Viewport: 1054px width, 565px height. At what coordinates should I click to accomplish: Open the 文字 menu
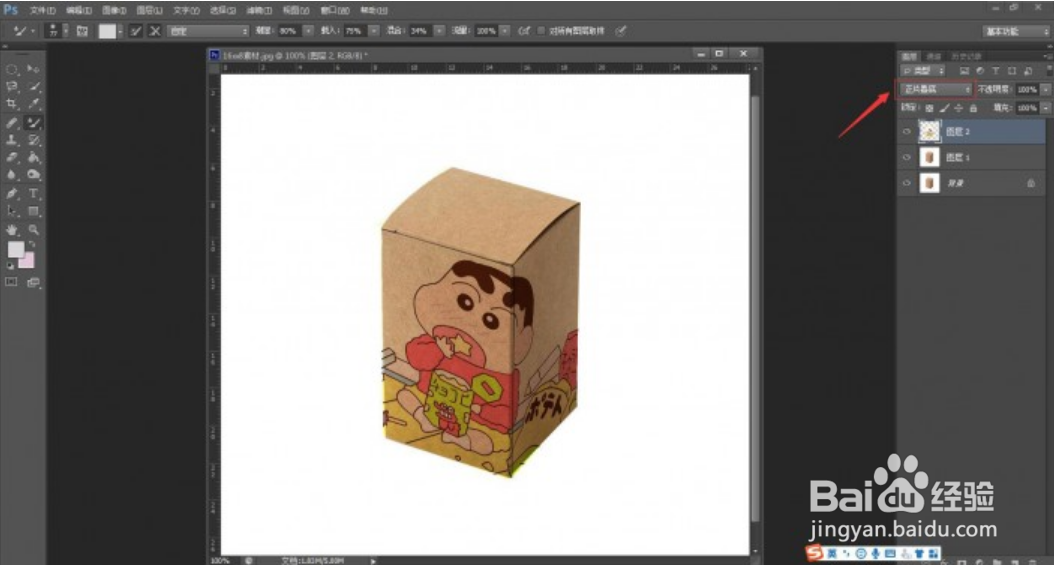point(186,10)
